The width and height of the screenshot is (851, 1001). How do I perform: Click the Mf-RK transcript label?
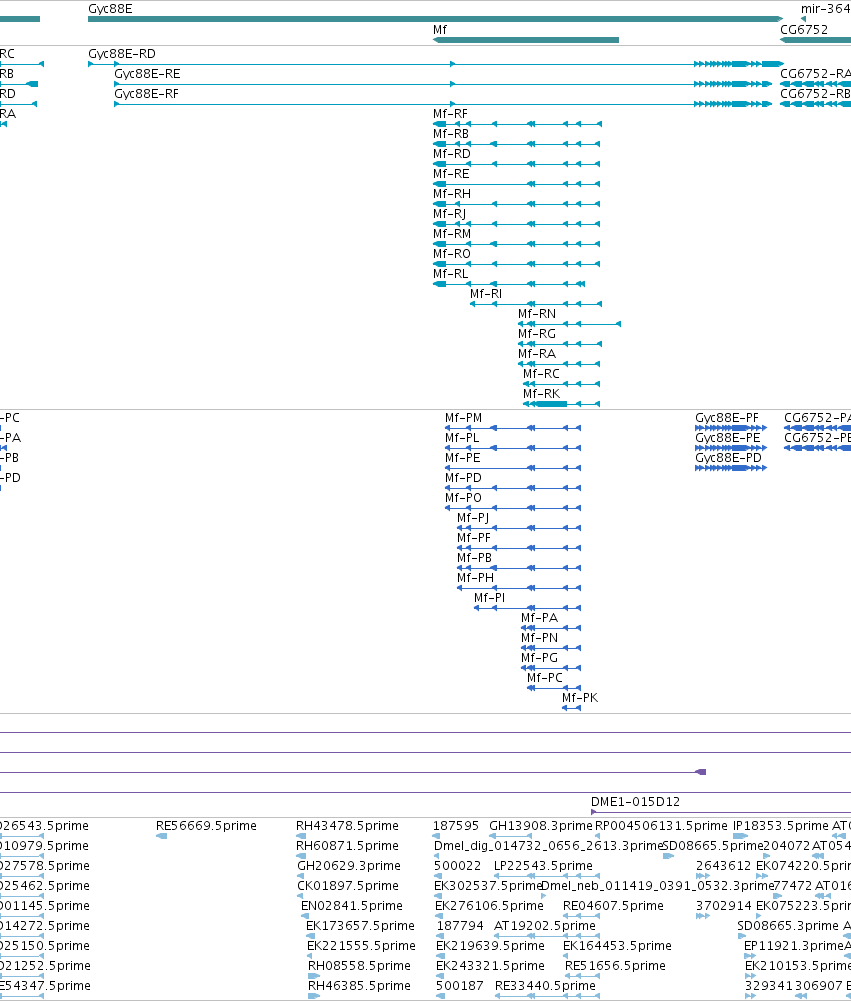tap(541, 394)
